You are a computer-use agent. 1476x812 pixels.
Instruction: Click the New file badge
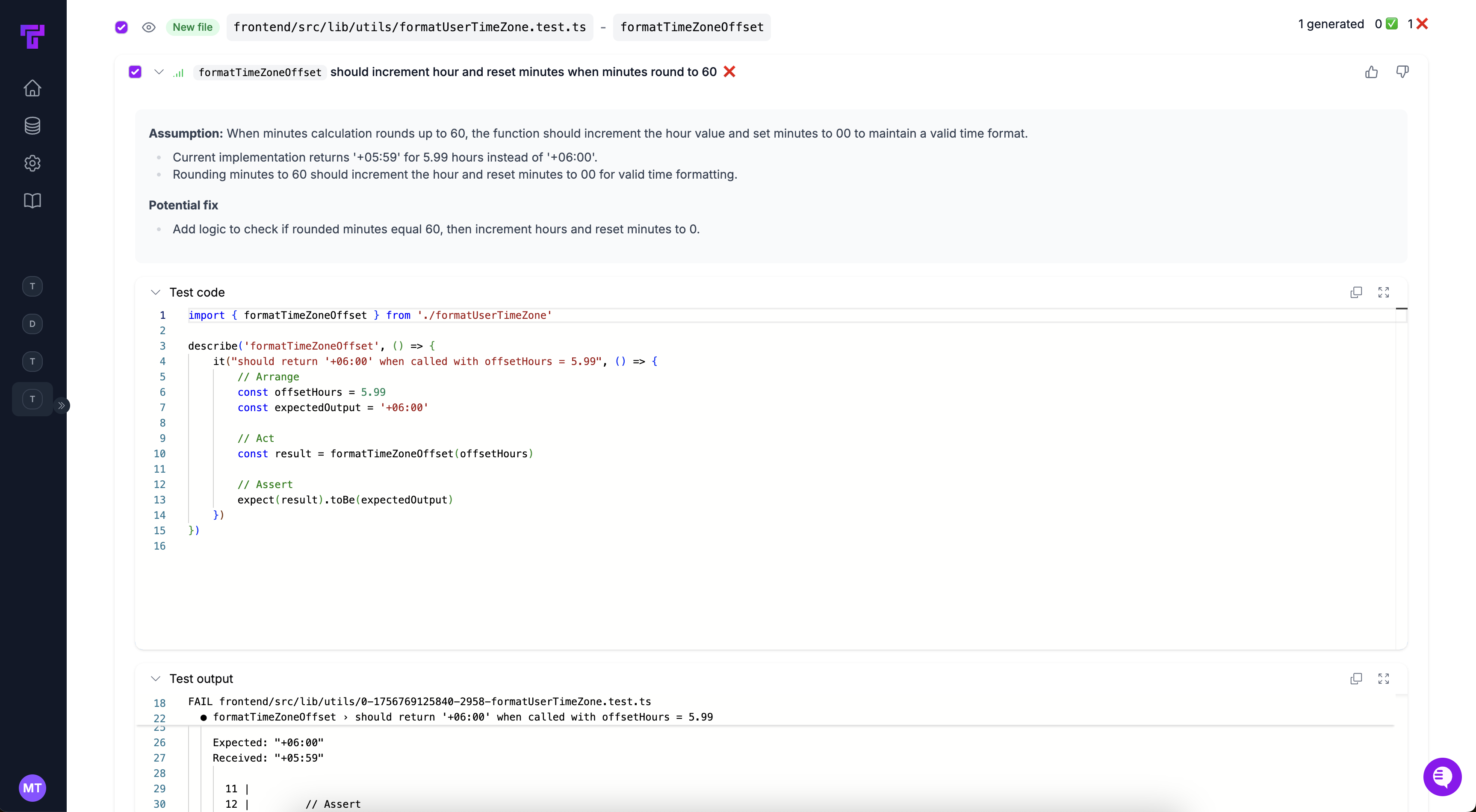(x=192, y=27)
